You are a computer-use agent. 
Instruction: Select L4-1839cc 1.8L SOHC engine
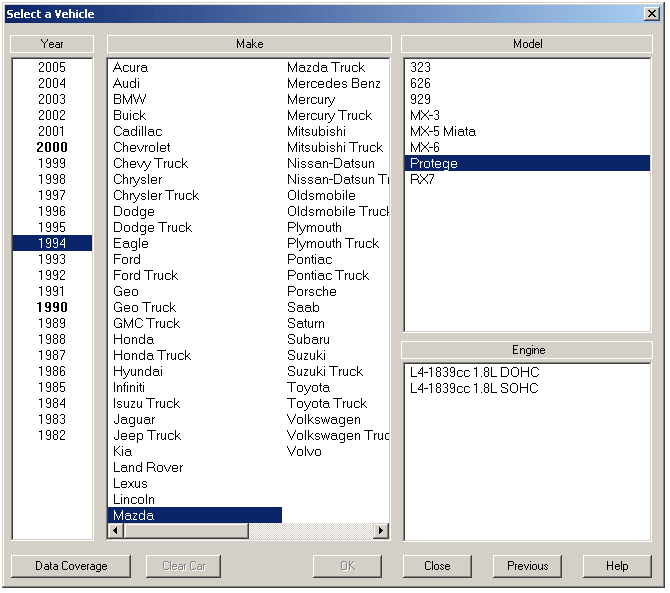[527, 388]
